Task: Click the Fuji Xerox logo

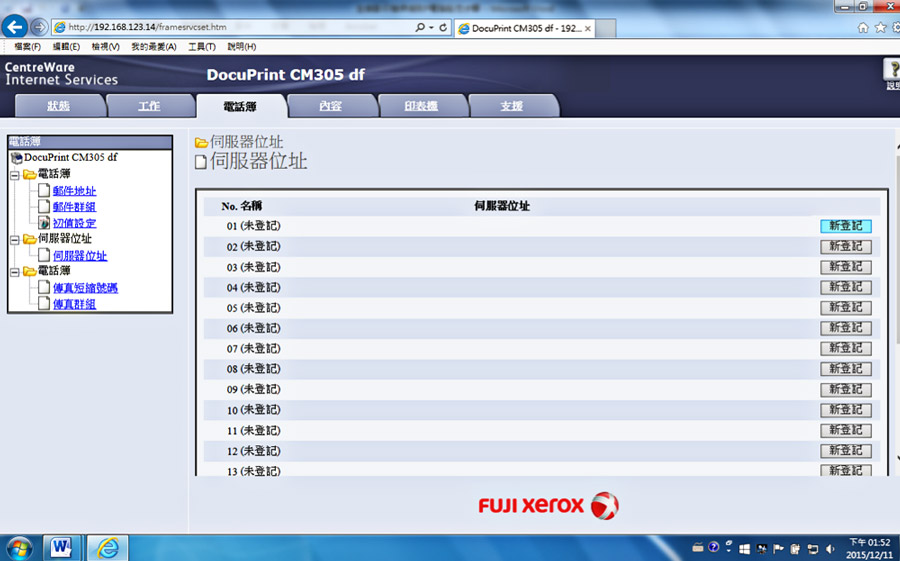Action: pyautogui.click(x=548, y=506)
